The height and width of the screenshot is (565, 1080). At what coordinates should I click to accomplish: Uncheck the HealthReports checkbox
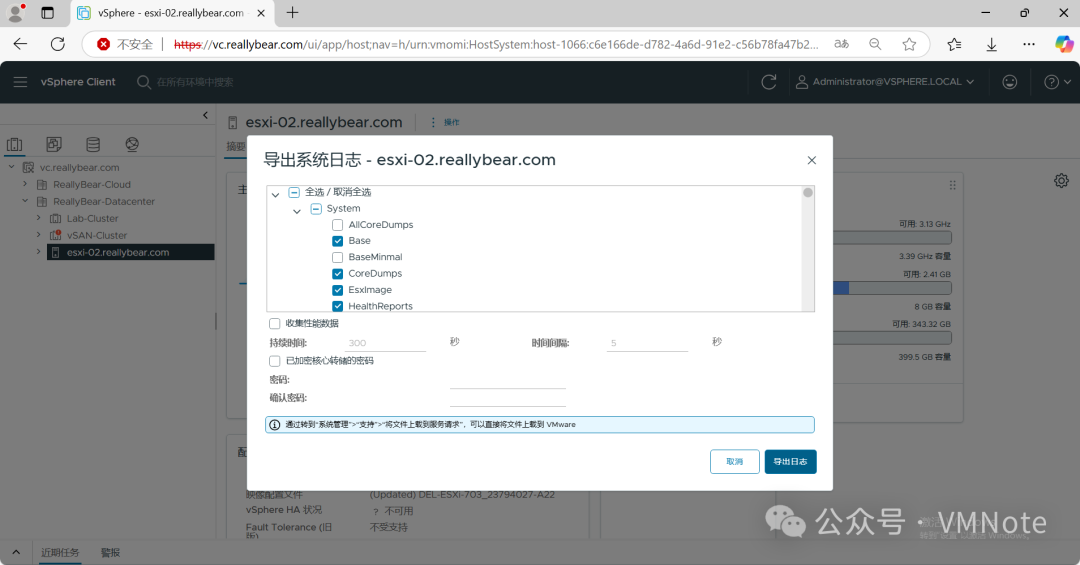[x=338, y=306]
